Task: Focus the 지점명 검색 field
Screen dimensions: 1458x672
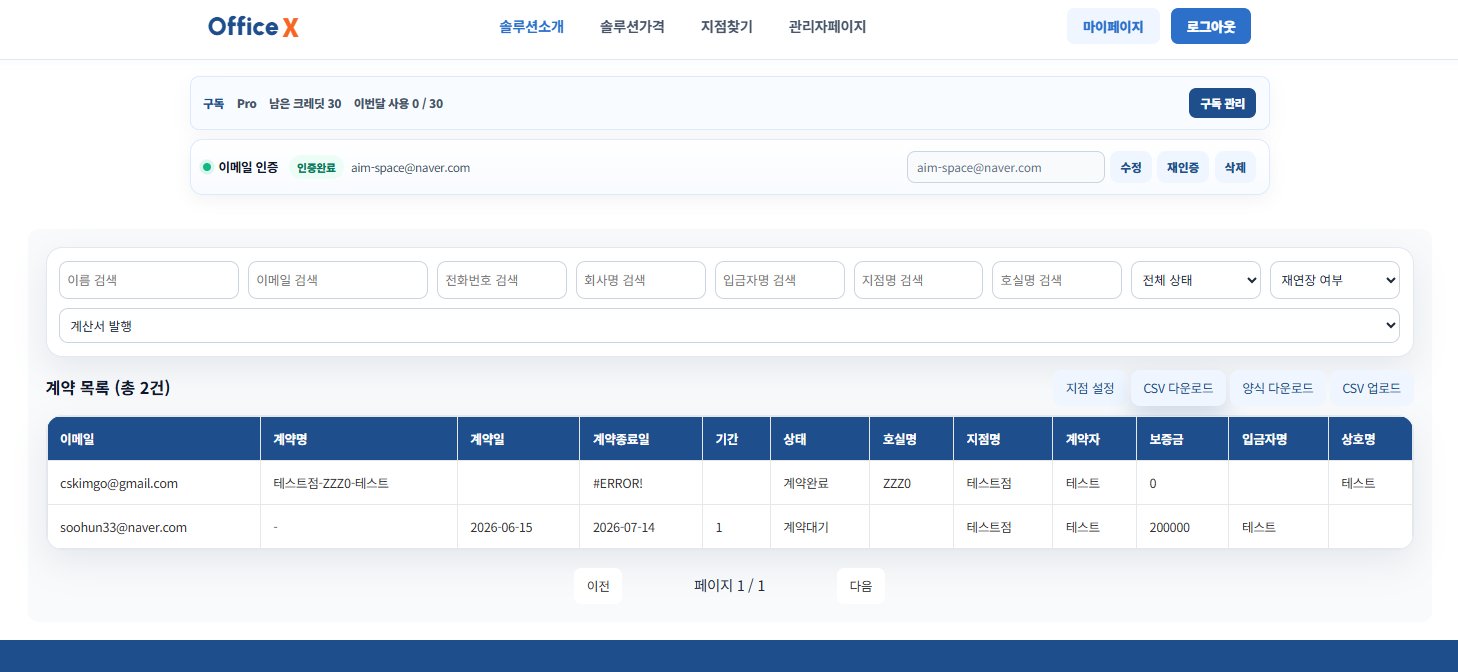Action: tap(919, 280)
